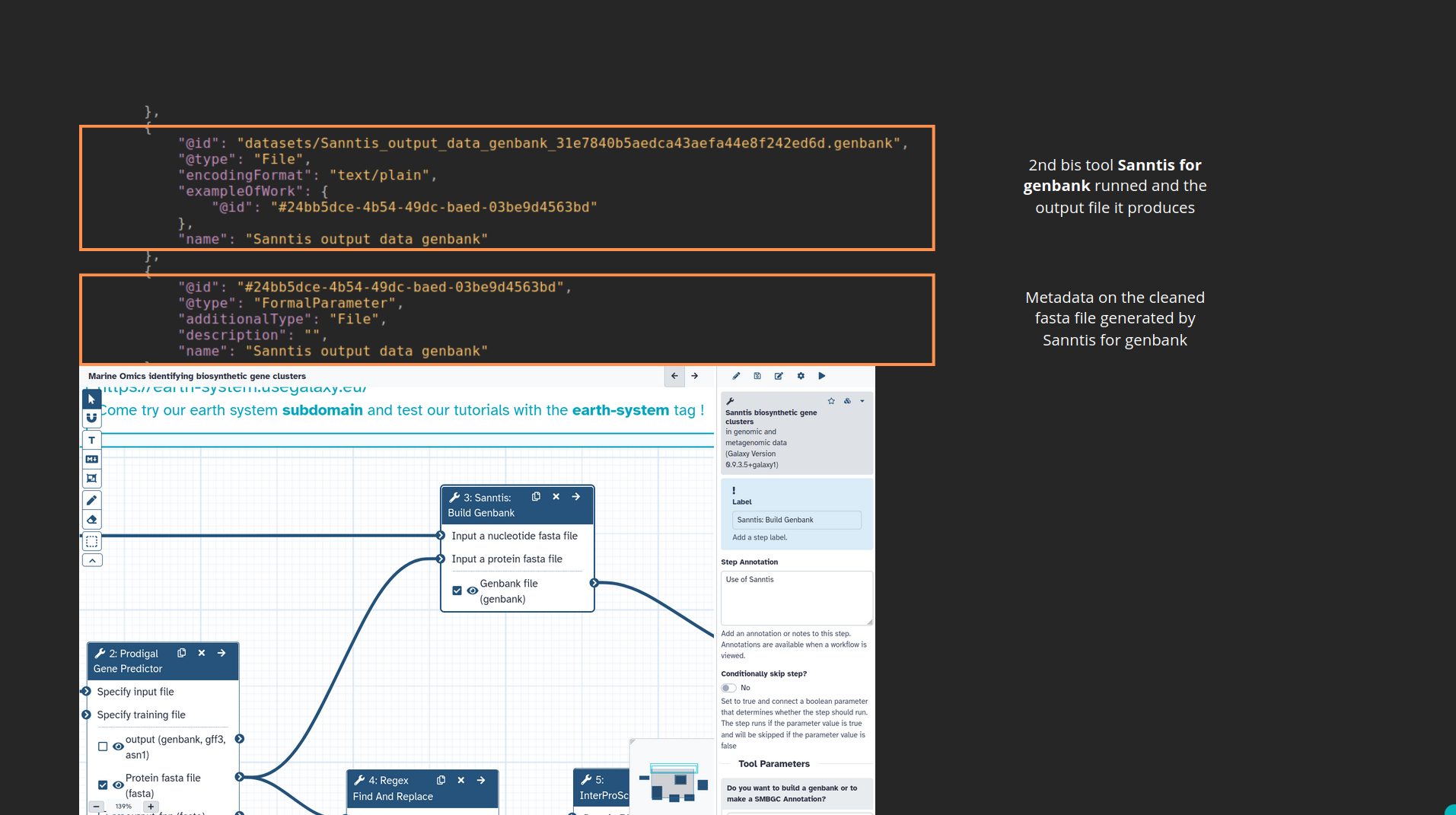
Task: Click protein fasta input terminal on Sanntis
Action: point(440,559)
